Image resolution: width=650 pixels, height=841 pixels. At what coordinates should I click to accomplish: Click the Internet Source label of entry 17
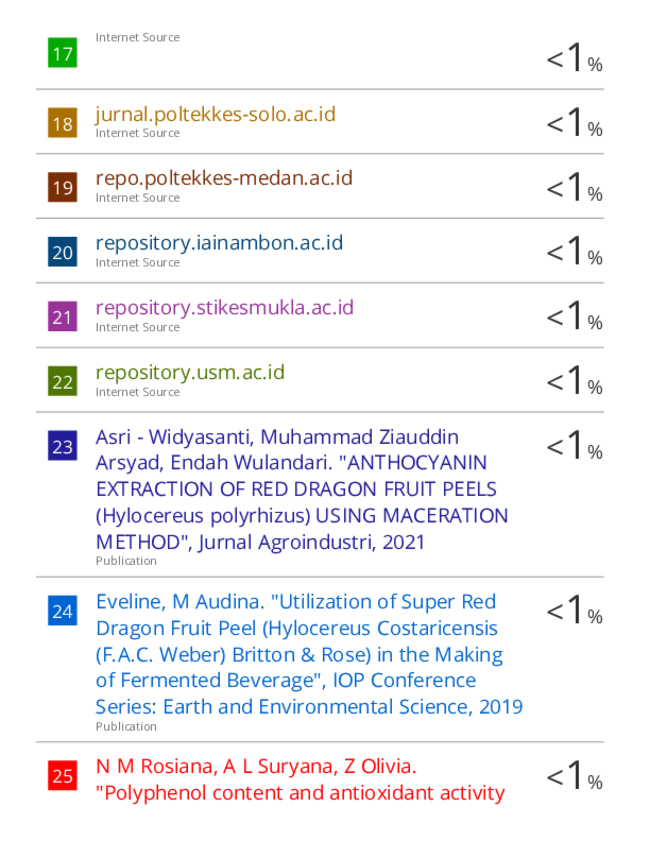coord(138,38)
